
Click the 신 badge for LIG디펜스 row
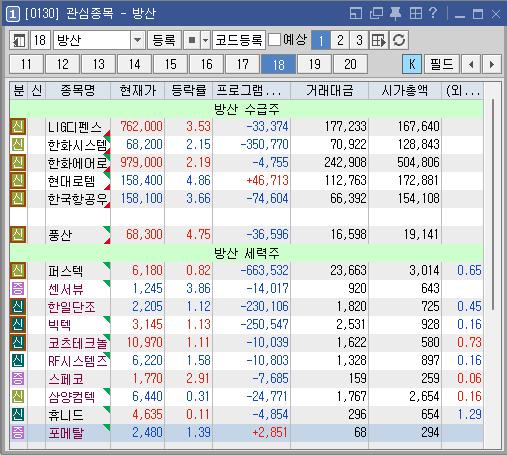(x=18, y=127)
